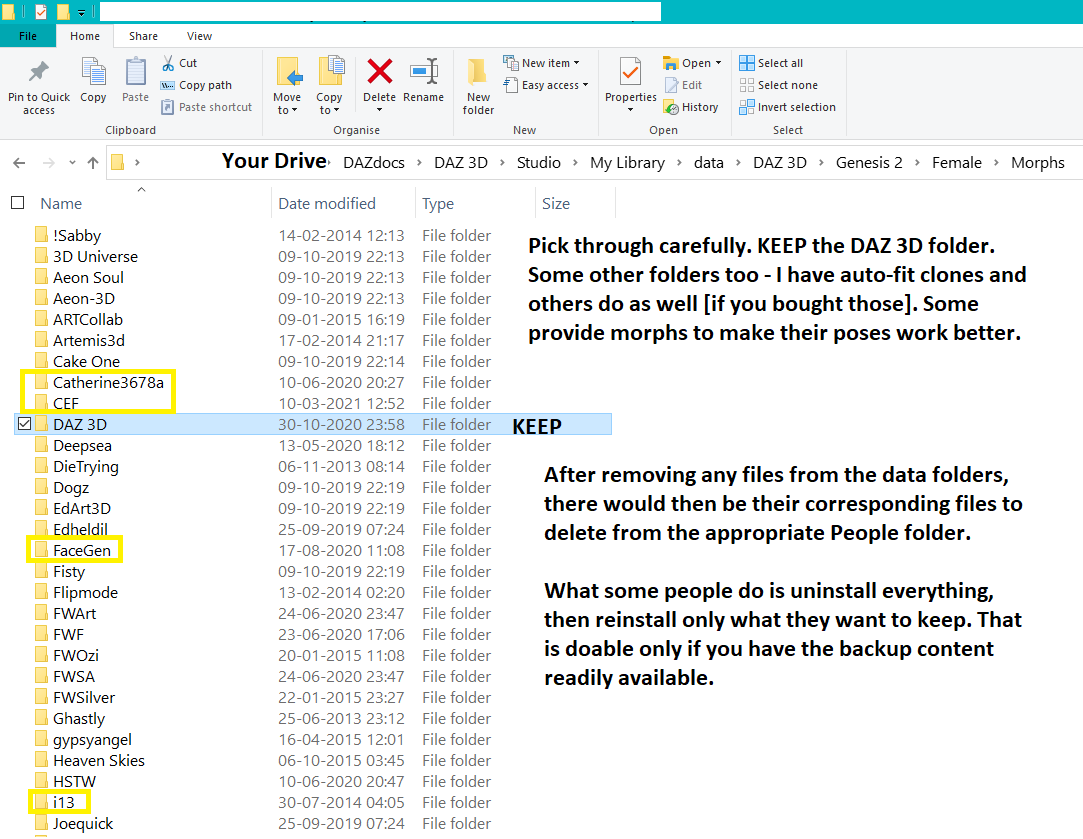This screenshot has height=839, width=1083.
Task: Navigate to Studio in breadcrumb
Action: (x=539, y=163)
